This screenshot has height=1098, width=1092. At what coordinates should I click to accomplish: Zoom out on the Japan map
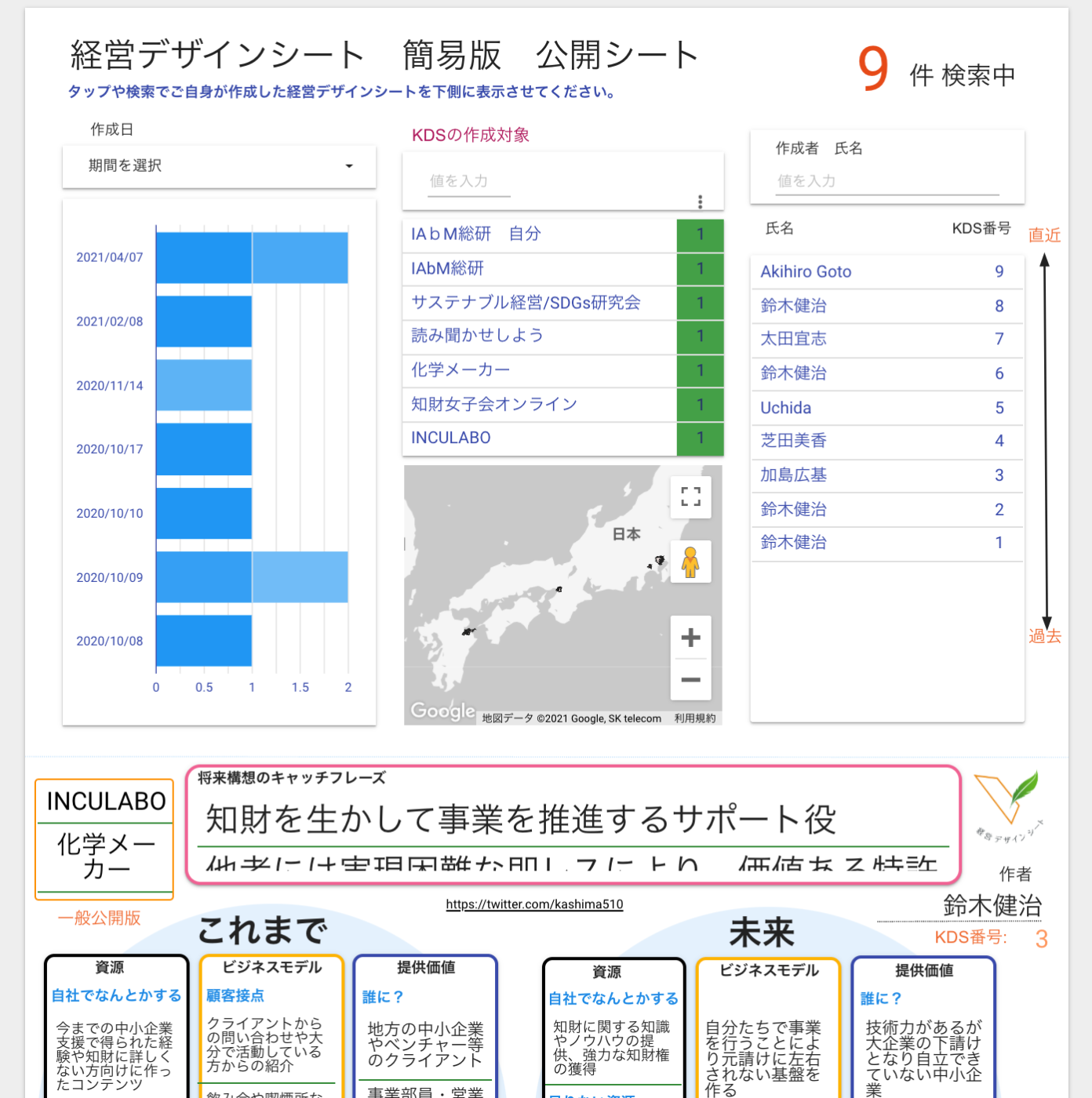(x=690, y=679)
